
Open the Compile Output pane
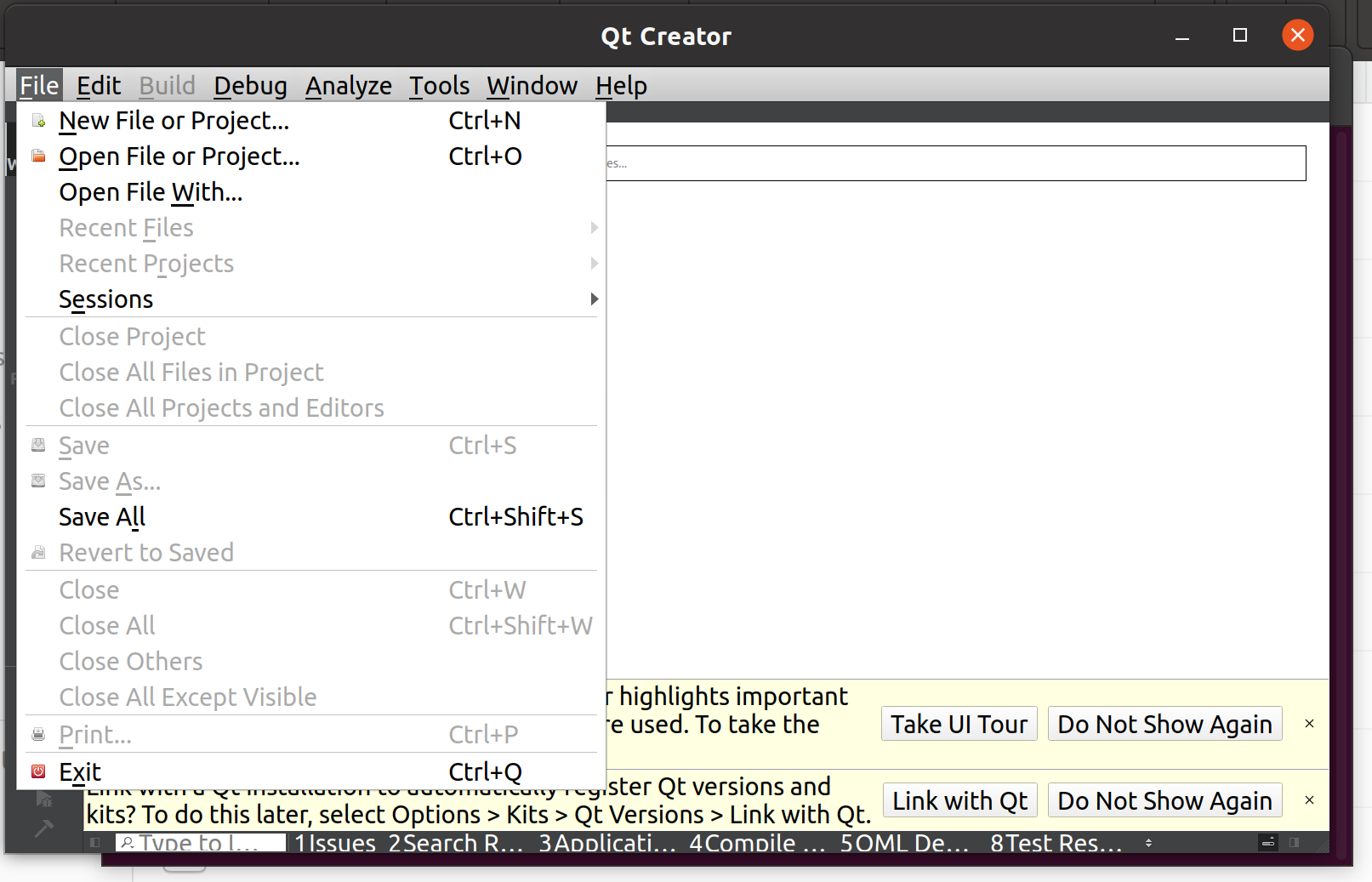757,843
